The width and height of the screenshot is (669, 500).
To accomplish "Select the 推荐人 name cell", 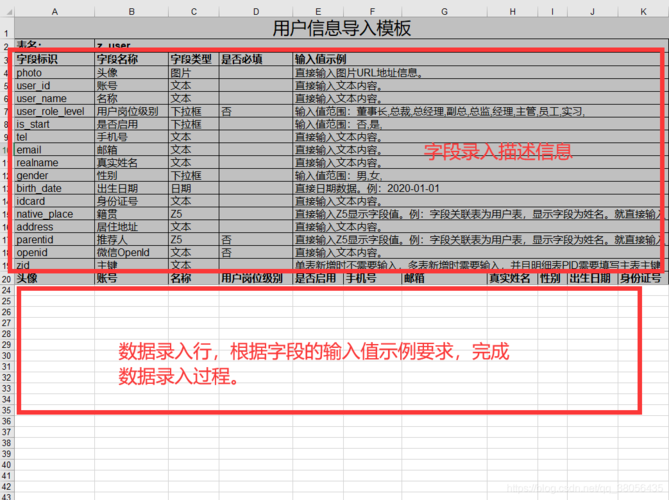I will pyautogui.click(x=131, y=239).
